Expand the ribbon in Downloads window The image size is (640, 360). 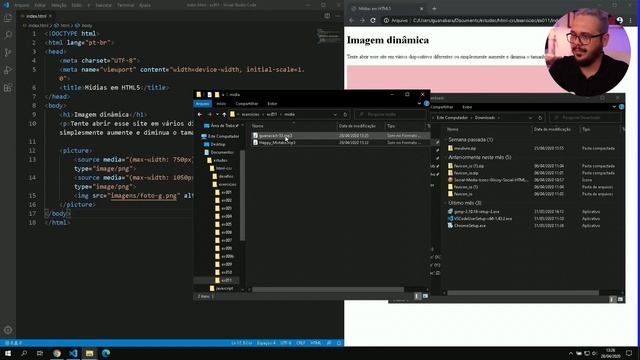tap(614, 107)
